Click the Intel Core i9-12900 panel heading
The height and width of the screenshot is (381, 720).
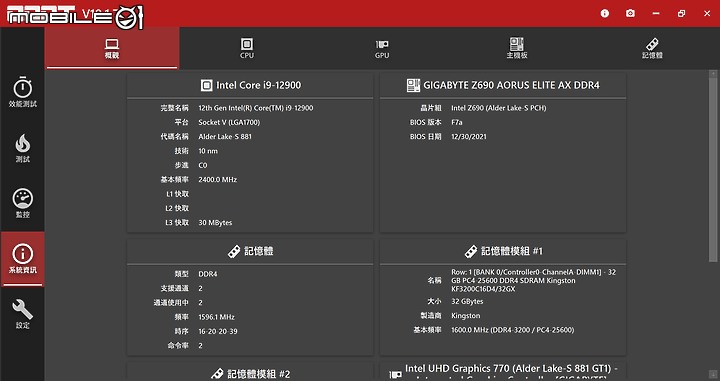pos(259,85)
